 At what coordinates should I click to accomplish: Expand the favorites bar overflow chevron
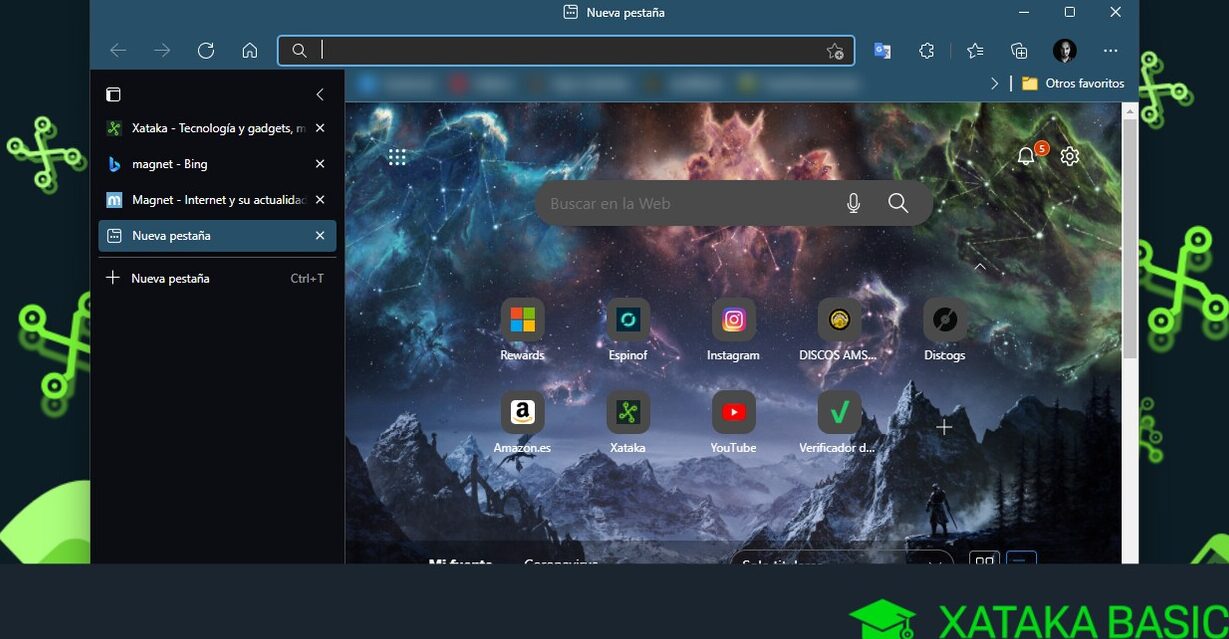coord(995,83)
